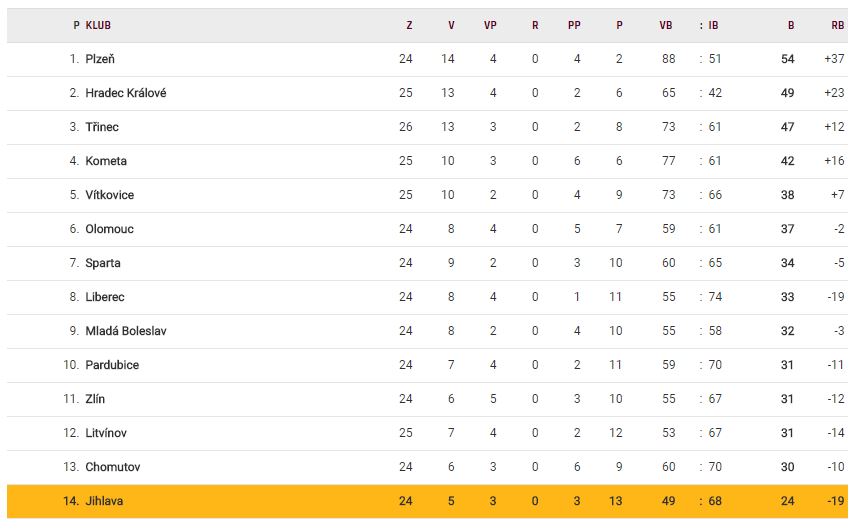The image size is (856, 530).
Task: Sort by the KLUB column header
Action: click(98, 26)
